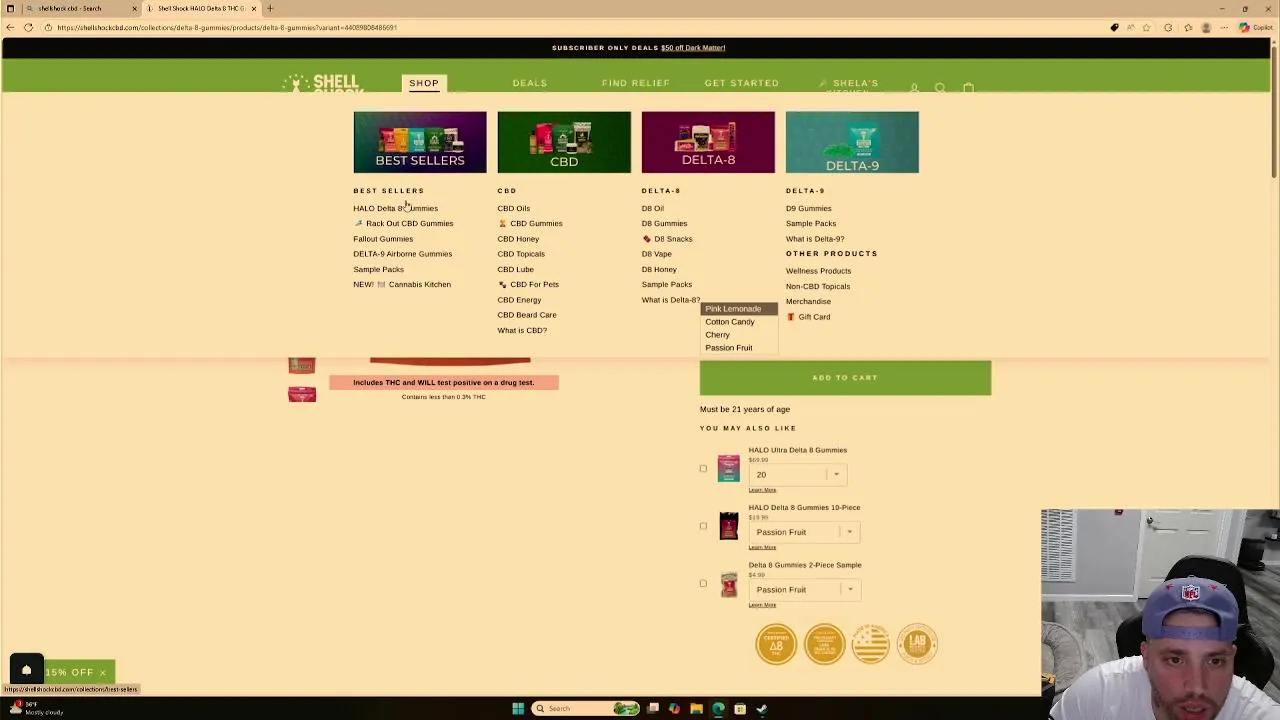Click HALO Delta 8 Gummies menu link
Image resolution: width=1280 pixels, height=720 pixels.
coord(395,208)
